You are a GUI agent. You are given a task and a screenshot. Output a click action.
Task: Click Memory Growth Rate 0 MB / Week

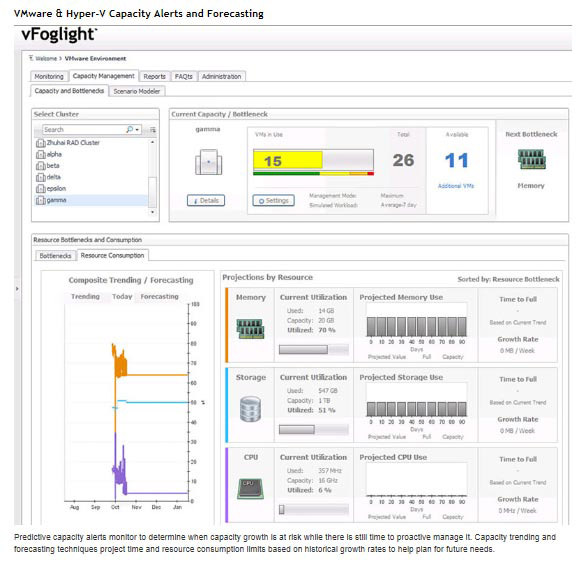pyautogui.click(x=517, y=351)
